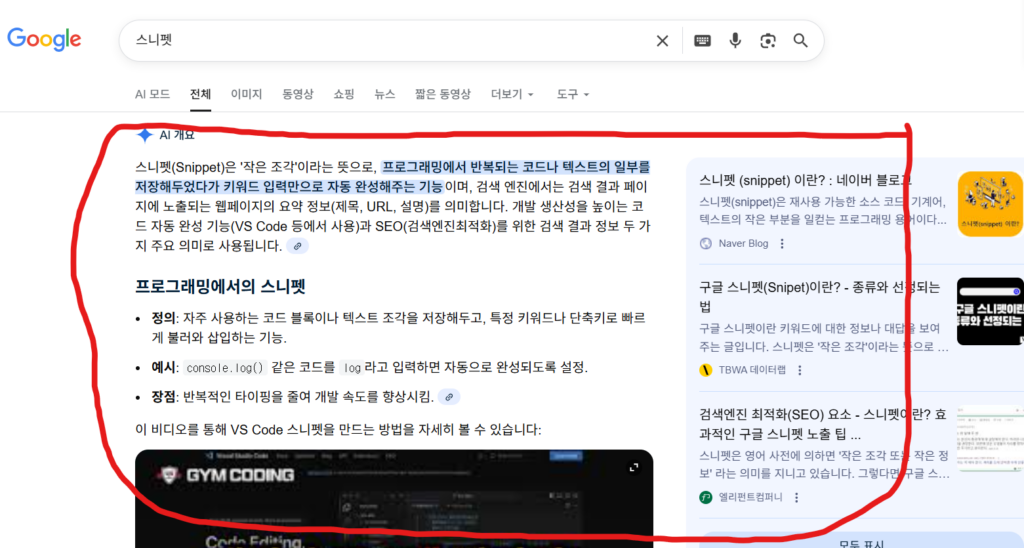Open source link chip after 장점 bullet

point(449,396)
